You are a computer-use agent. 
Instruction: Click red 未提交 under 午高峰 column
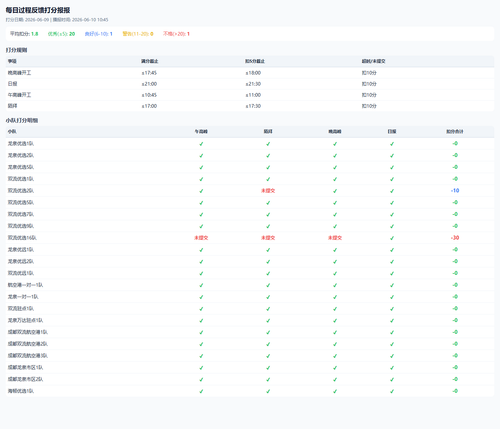[x=201, y=238]
